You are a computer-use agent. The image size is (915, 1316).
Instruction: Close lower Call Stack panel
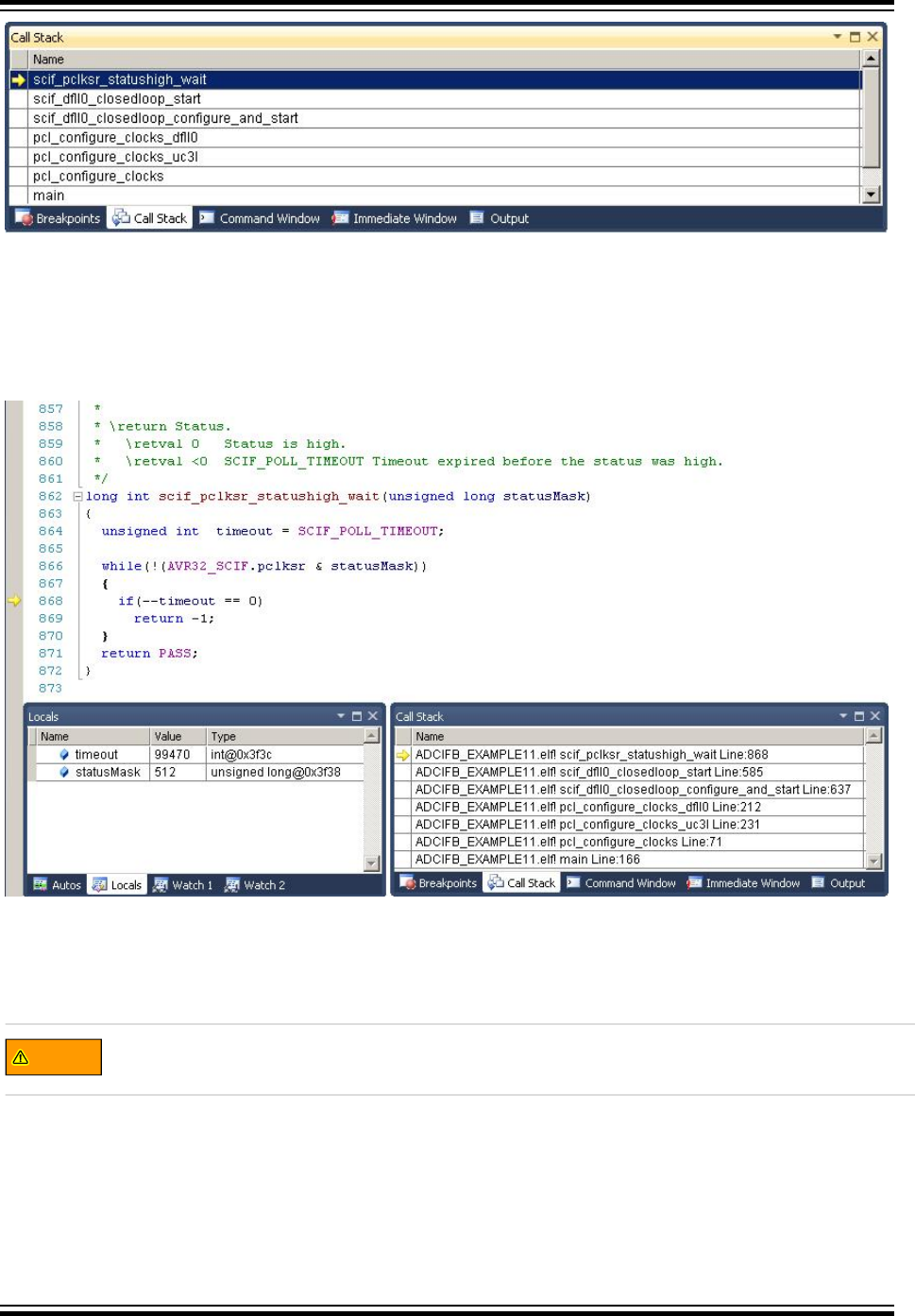click(x=875, y=716)
